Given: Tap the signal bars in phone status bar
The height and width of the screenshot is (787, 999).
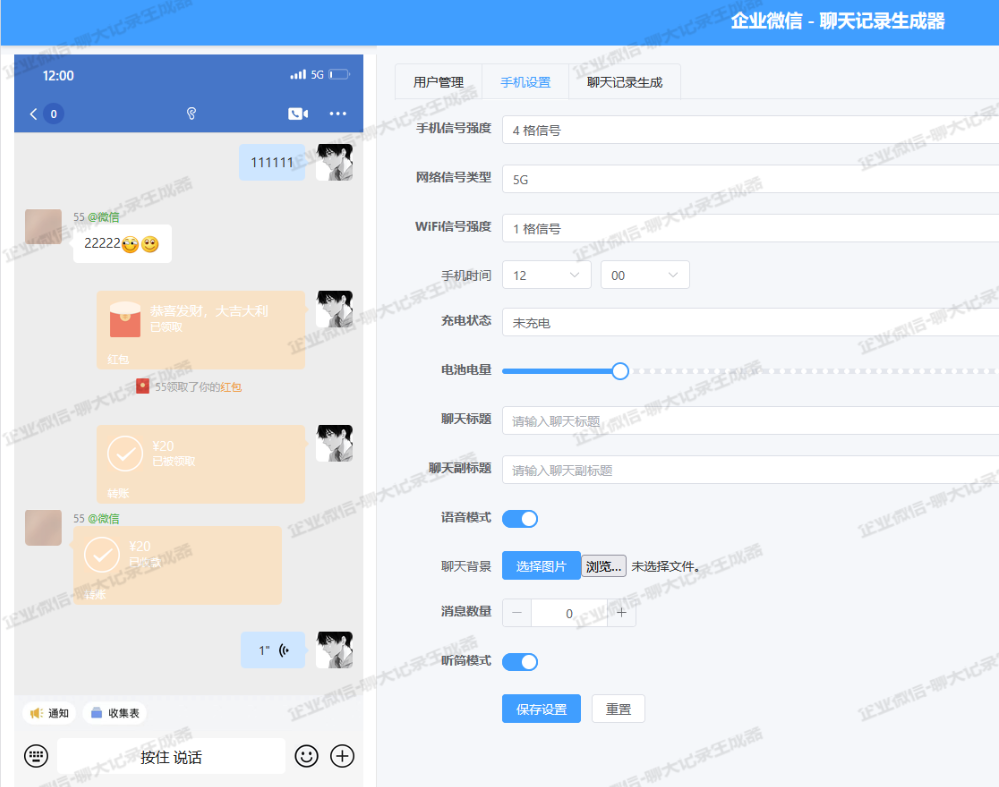Looking at the screenshot, I should tap(298, 75).
